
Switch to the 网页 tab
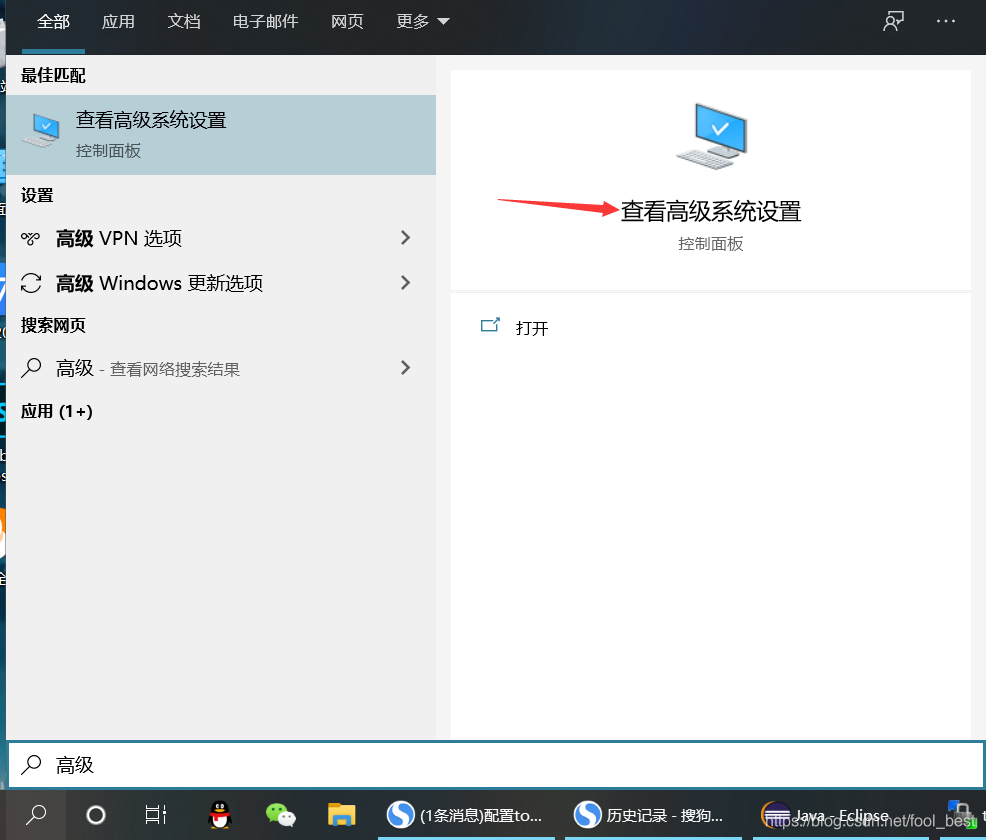347,22
